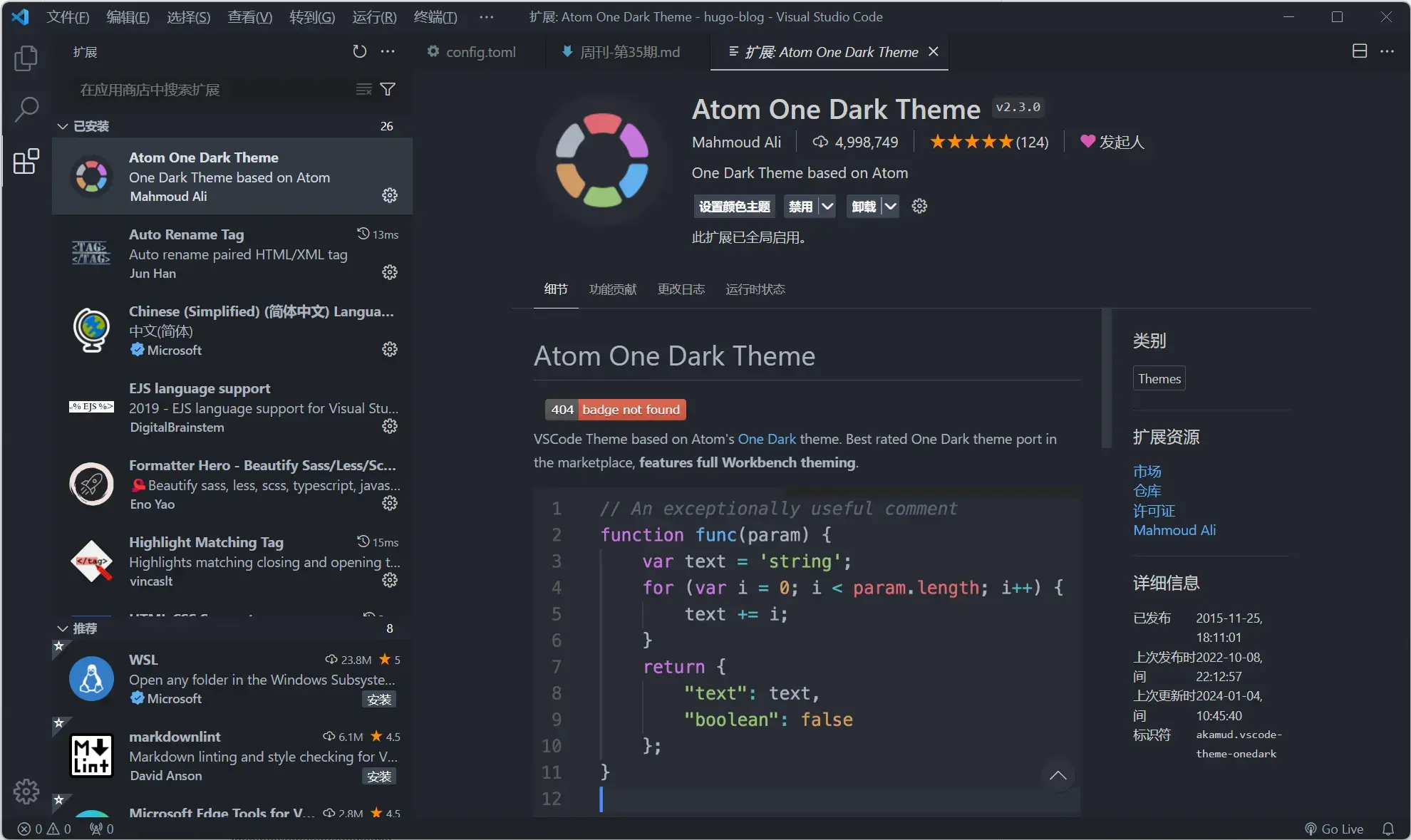
Task: Open EJS language support manage gear
Action: (390, 426)
